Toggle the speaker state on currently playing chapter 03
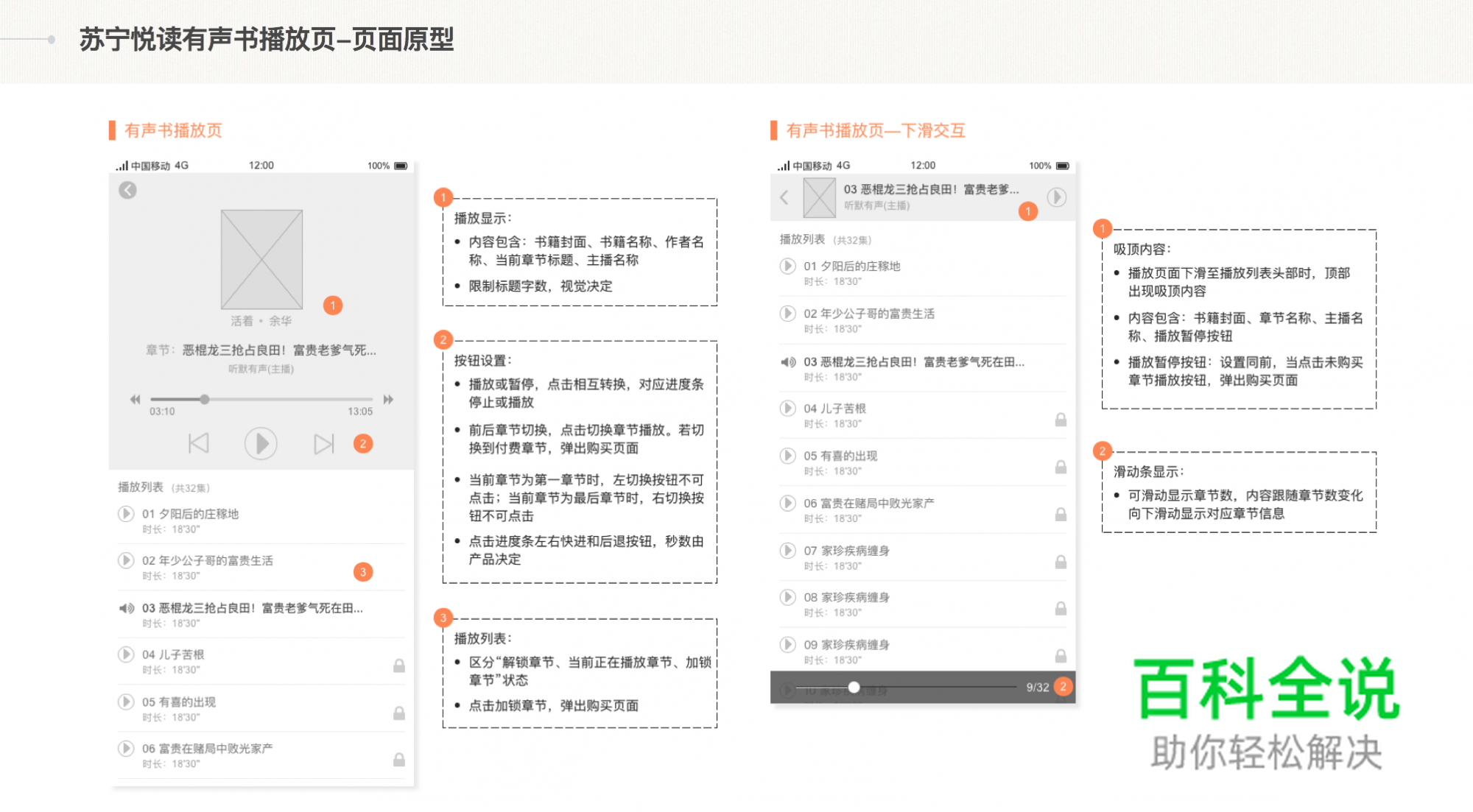The width and height of the screenshot is (1473, 812). point(787,361)
